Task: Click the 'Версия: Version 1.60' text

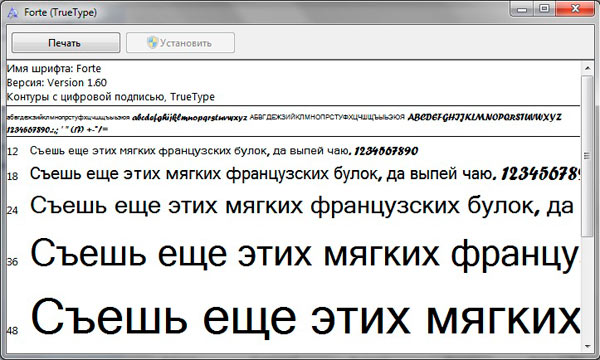Action: click(x=57, y=83)
